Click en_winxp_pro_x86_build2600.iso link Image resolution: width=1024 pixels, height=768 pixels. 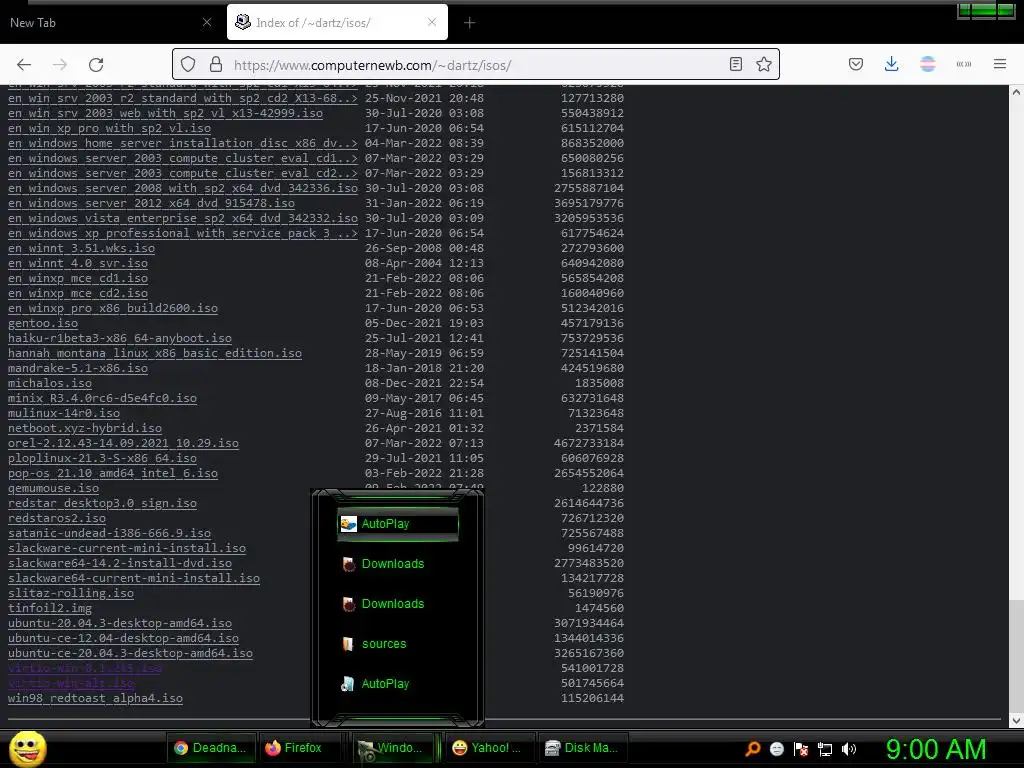point(113,308)
